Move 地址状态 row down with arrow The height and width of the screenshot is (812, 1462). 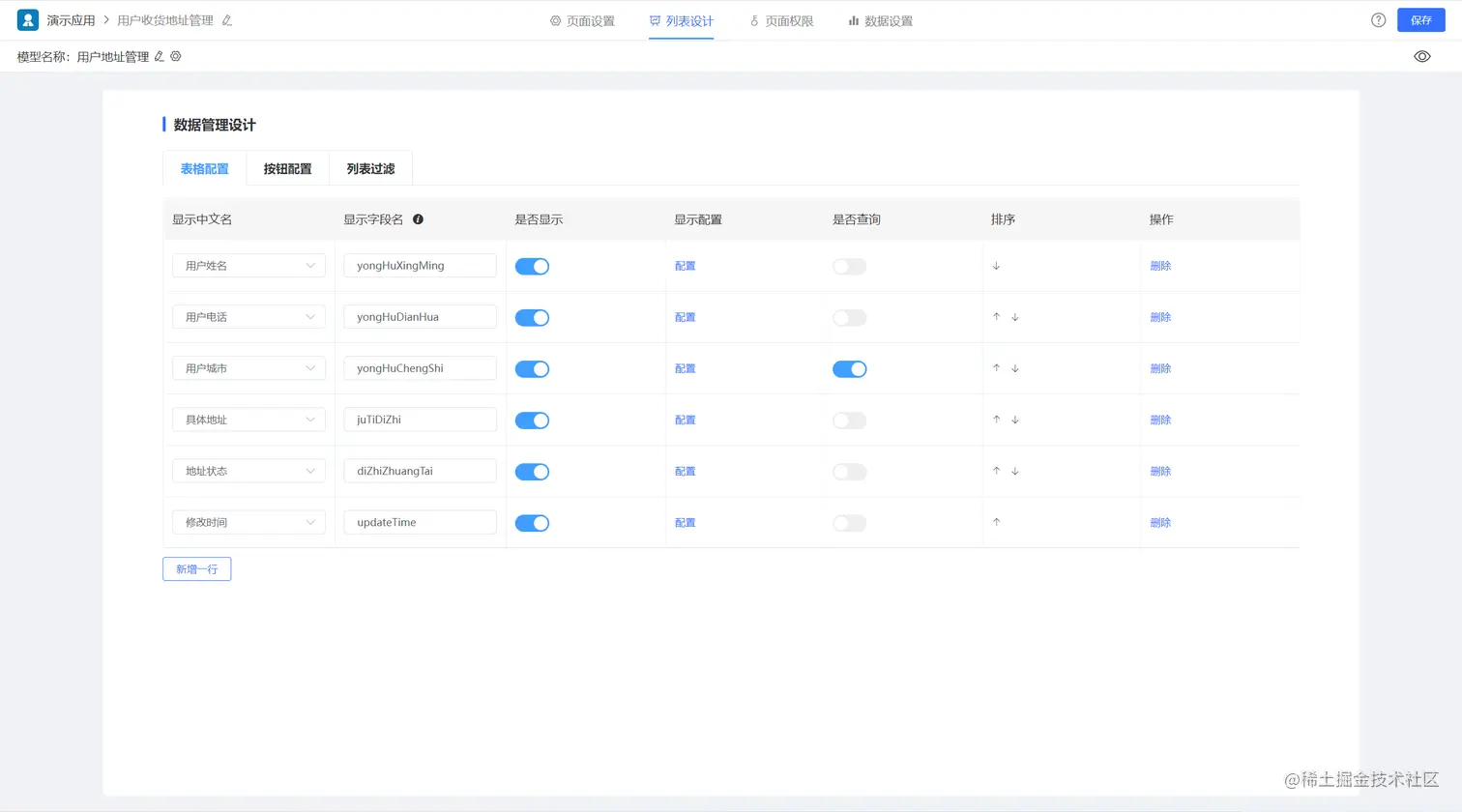click(1015, 471)
